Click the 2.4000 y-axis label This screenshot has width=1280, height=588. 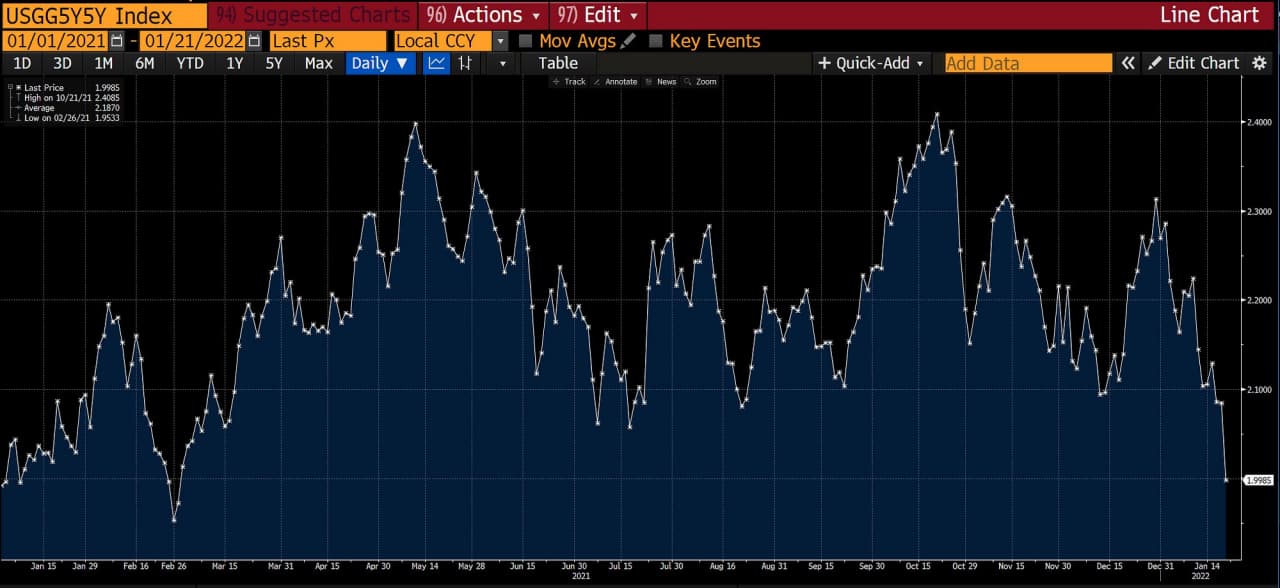pyautogui.click(x=1258, y=123)
